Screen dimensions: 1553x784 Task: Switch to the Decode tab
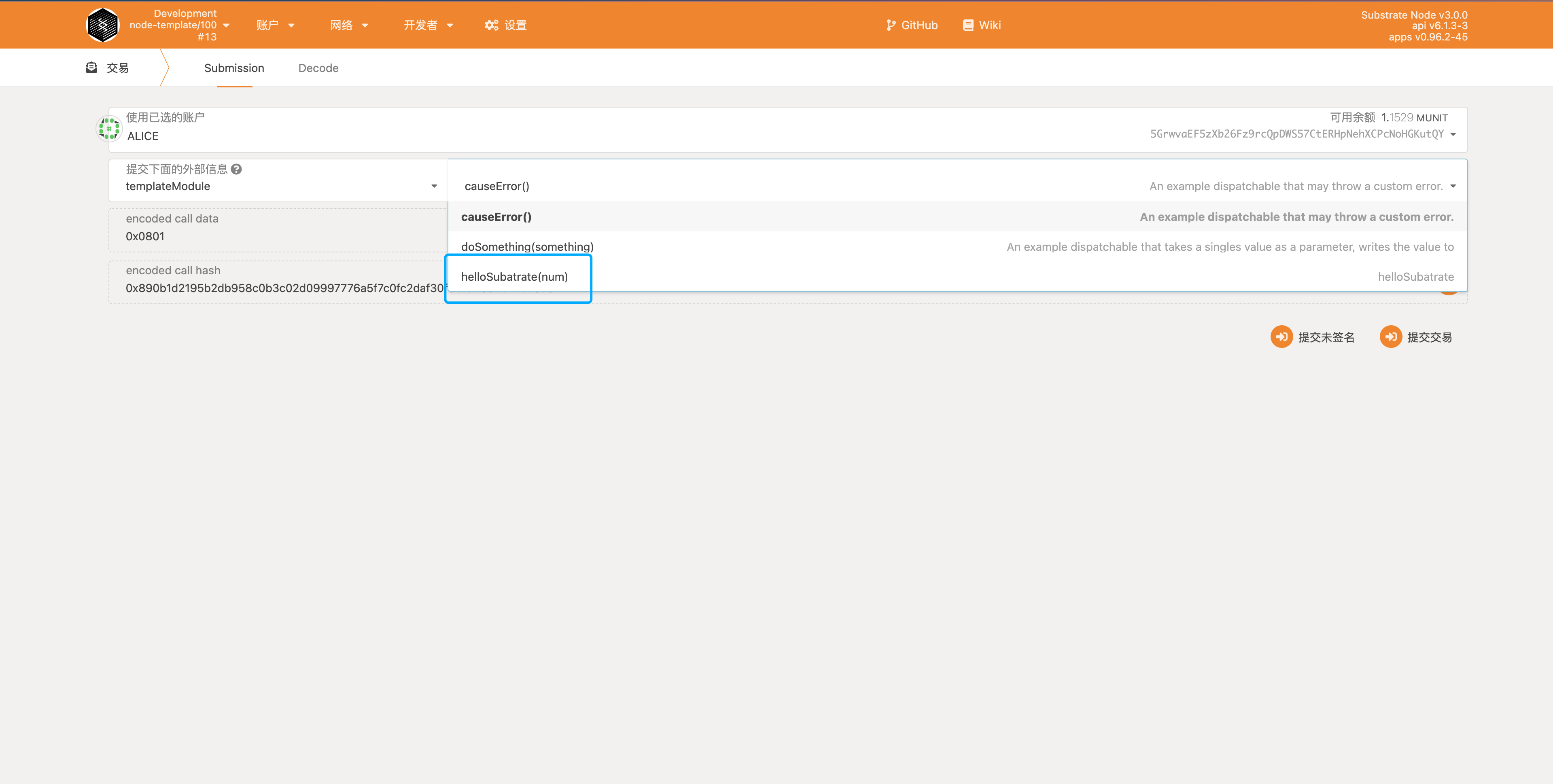318,68
